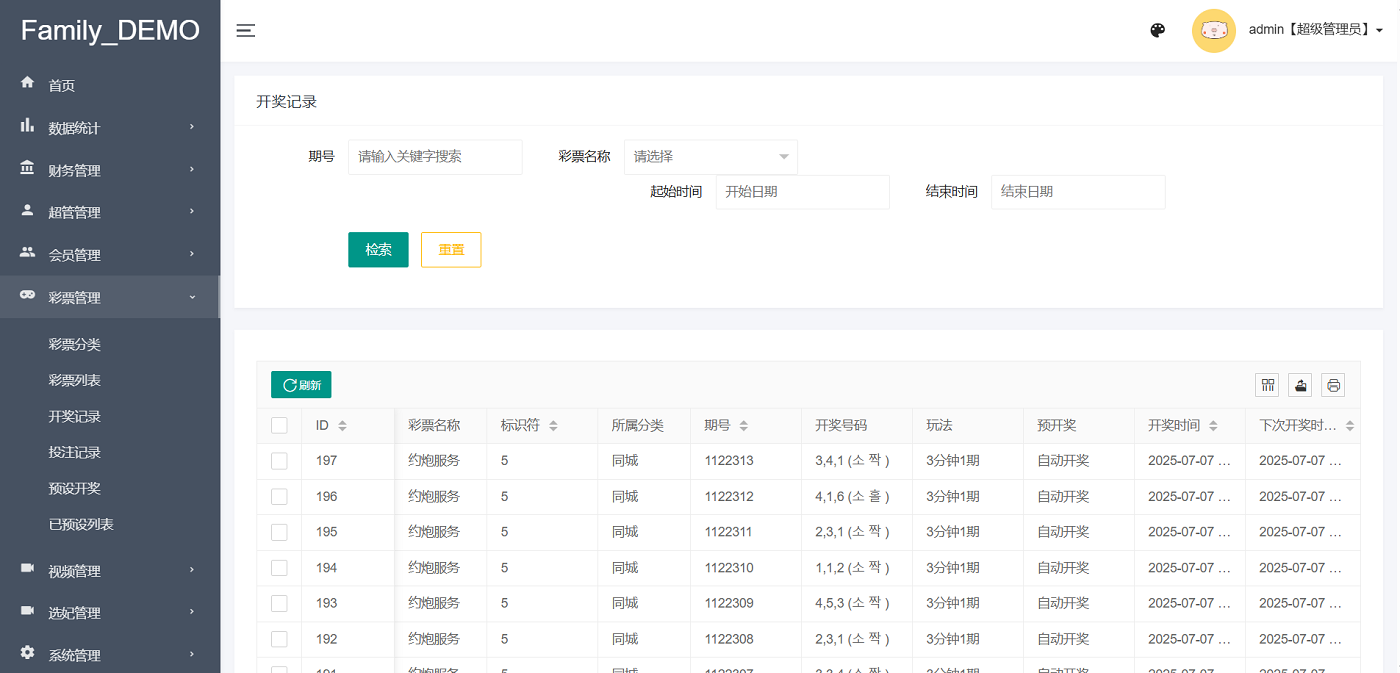Click the home icon beside 首页
Screen dimensions: 1400x673
(28, 84)
